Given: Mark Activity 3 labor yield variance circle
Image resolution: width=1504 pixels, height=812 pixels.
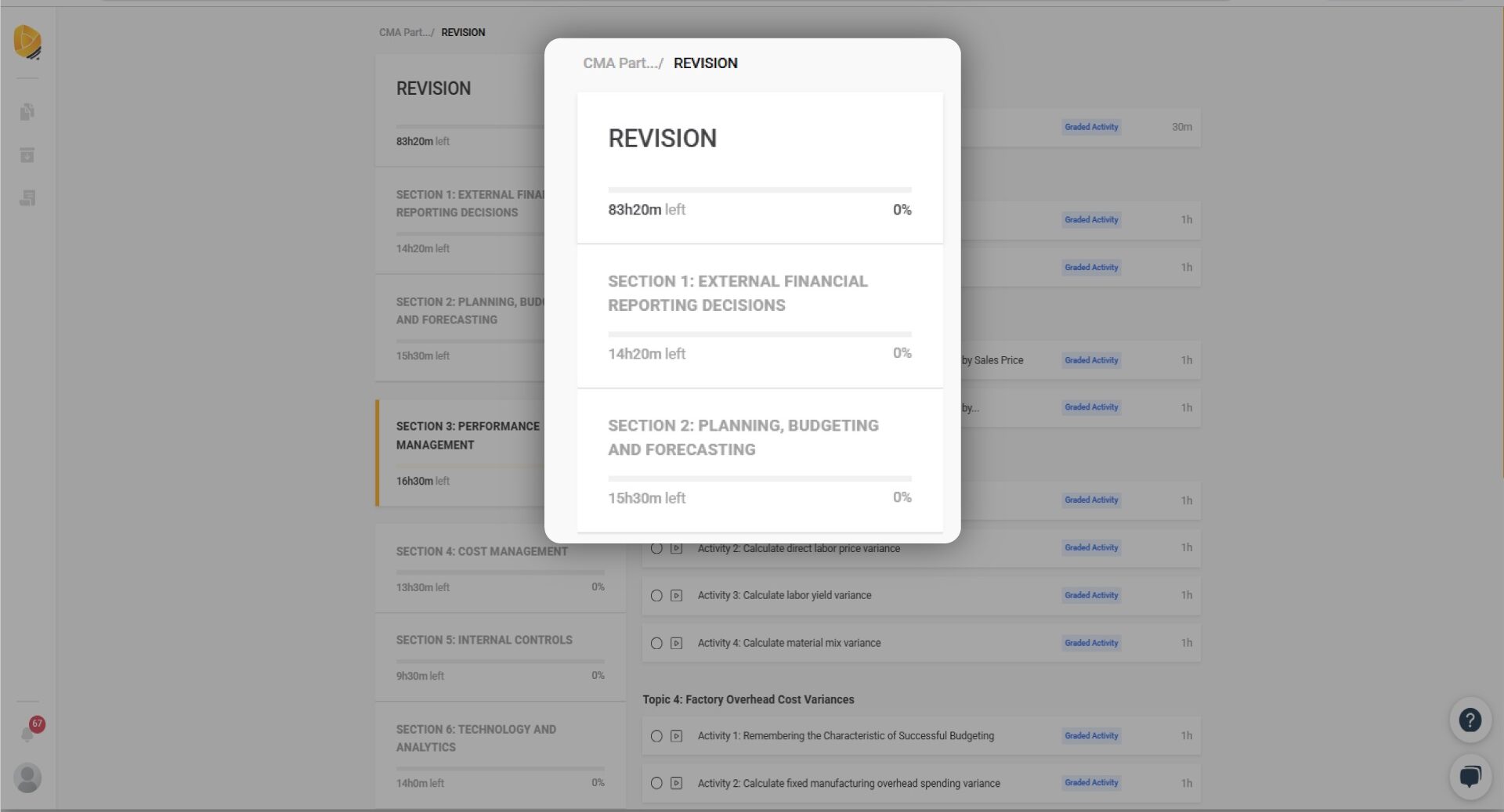Looking at the screenshot, I should point(656,596).
